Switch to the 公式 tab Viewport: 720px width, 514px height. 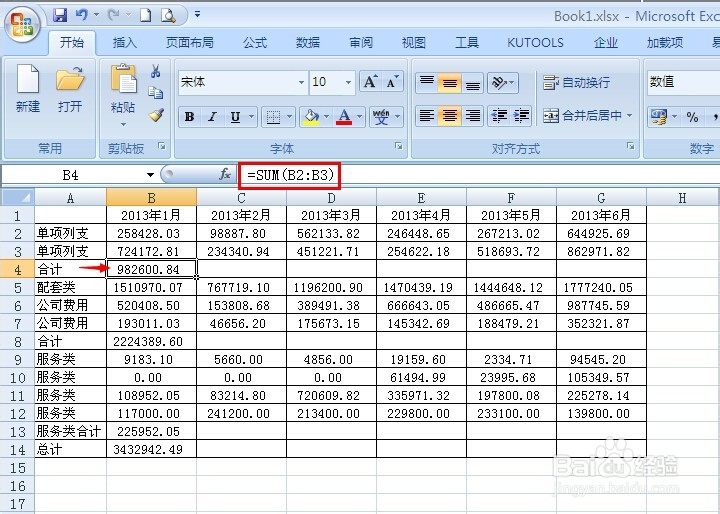[255, 43]
